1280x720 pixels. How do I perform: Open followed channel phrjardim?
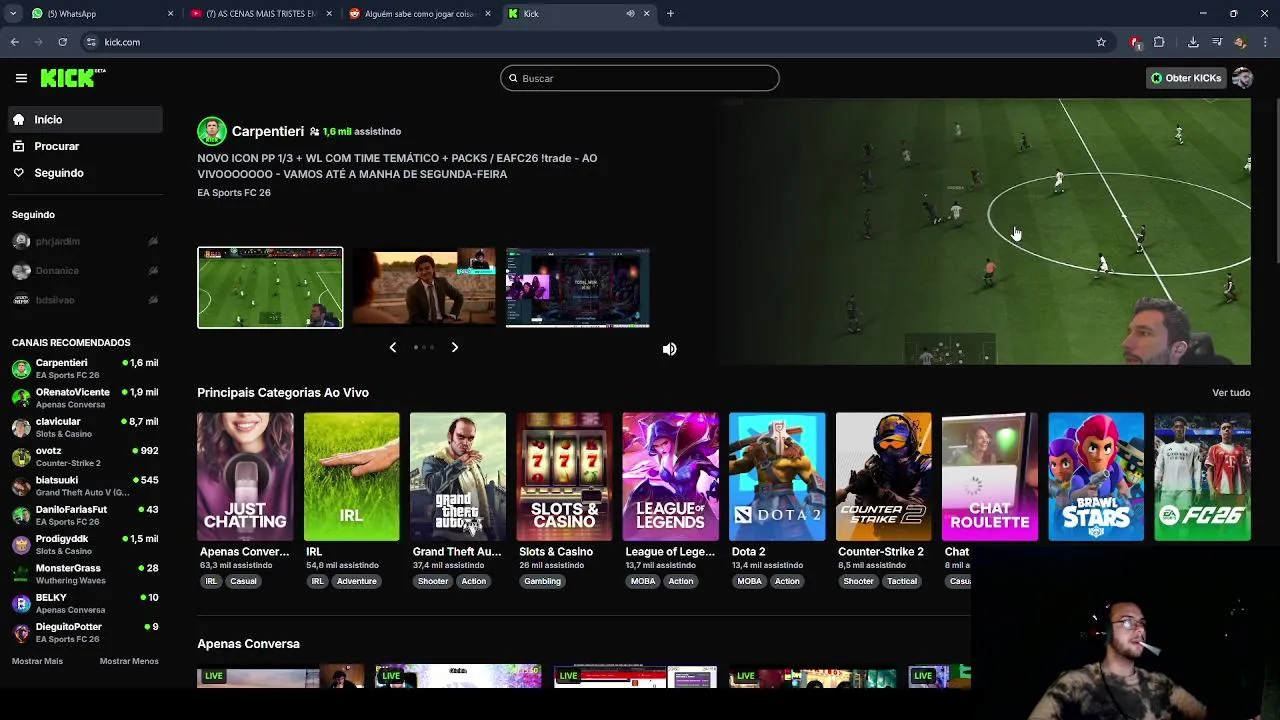(85, 241)
